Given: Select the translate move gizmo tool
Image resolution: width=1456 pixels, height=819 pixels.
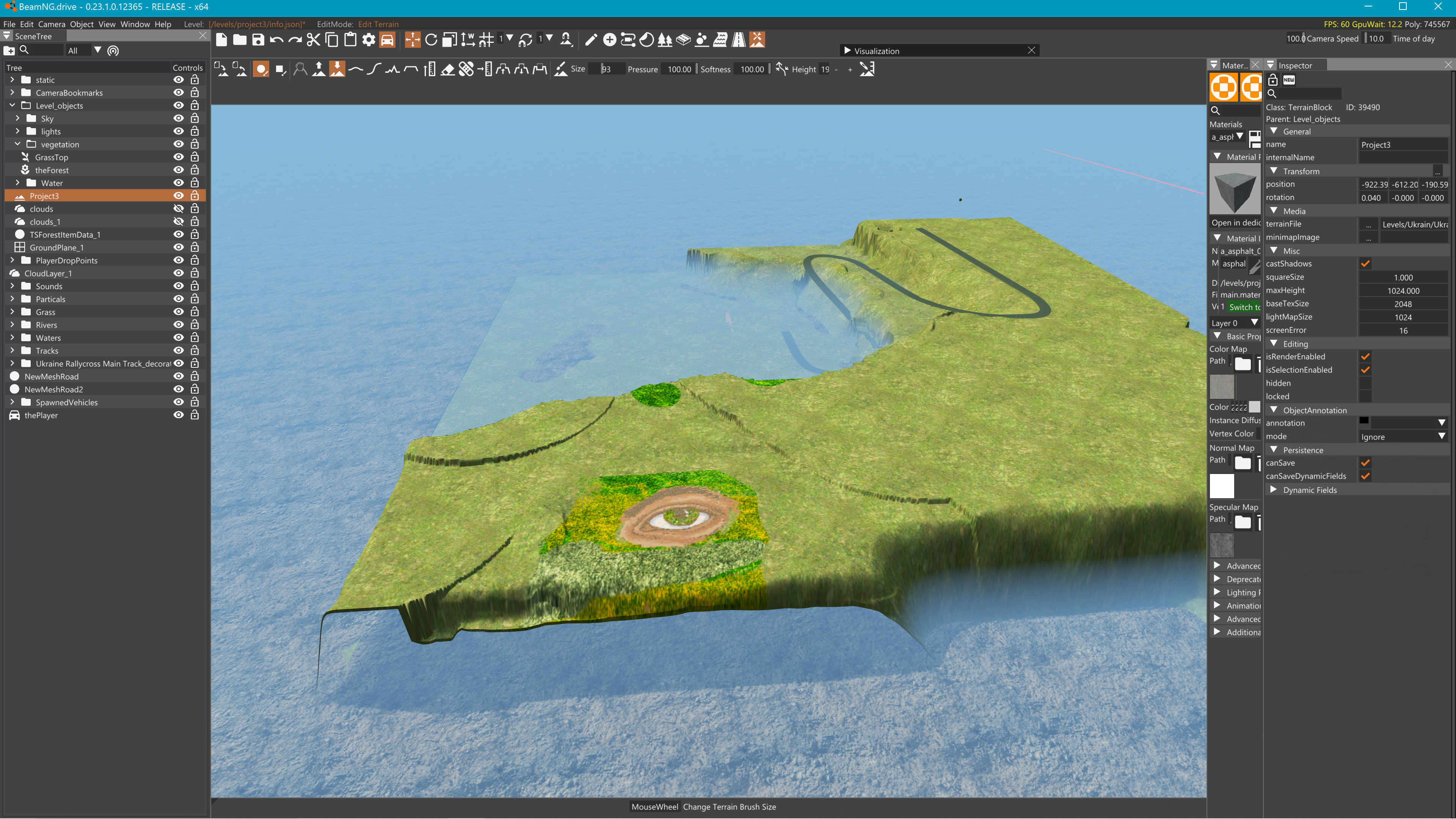Looking at the screenshot, I should (413, 39).
